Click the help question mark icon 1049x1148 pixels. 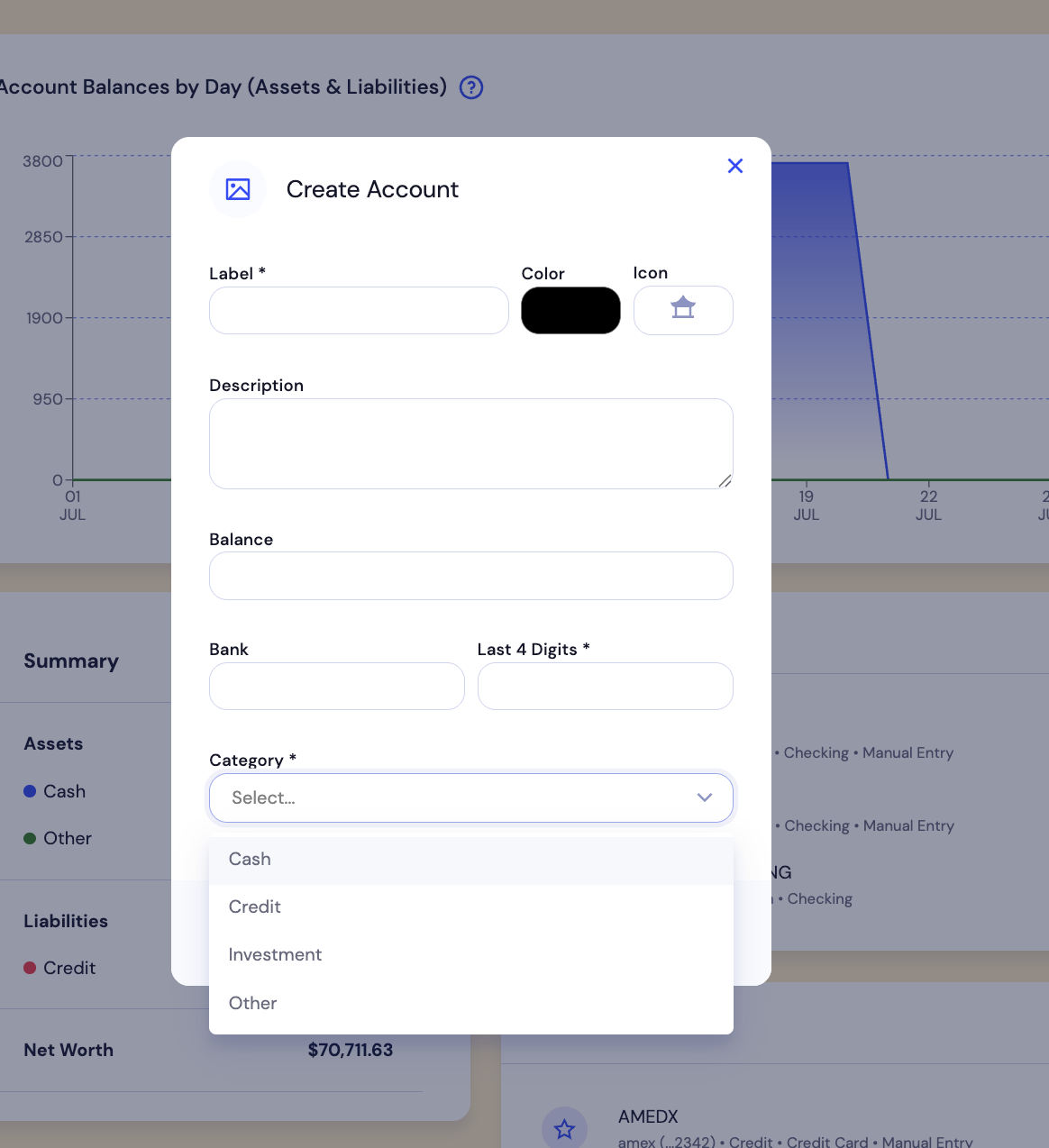[471, 87]
